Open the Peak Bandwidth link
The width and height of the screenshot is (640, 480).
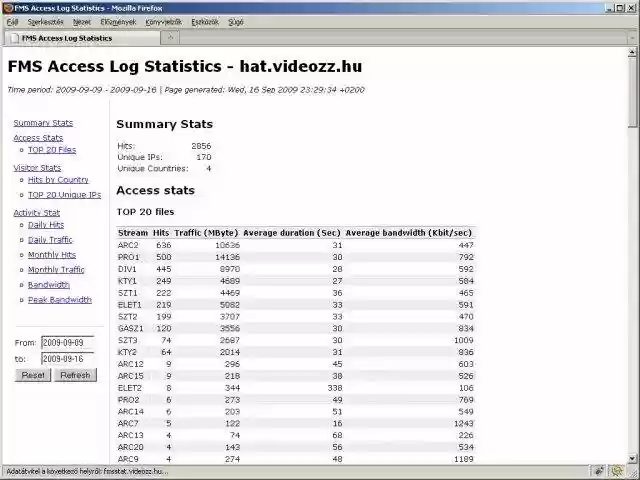coord(60,300)
